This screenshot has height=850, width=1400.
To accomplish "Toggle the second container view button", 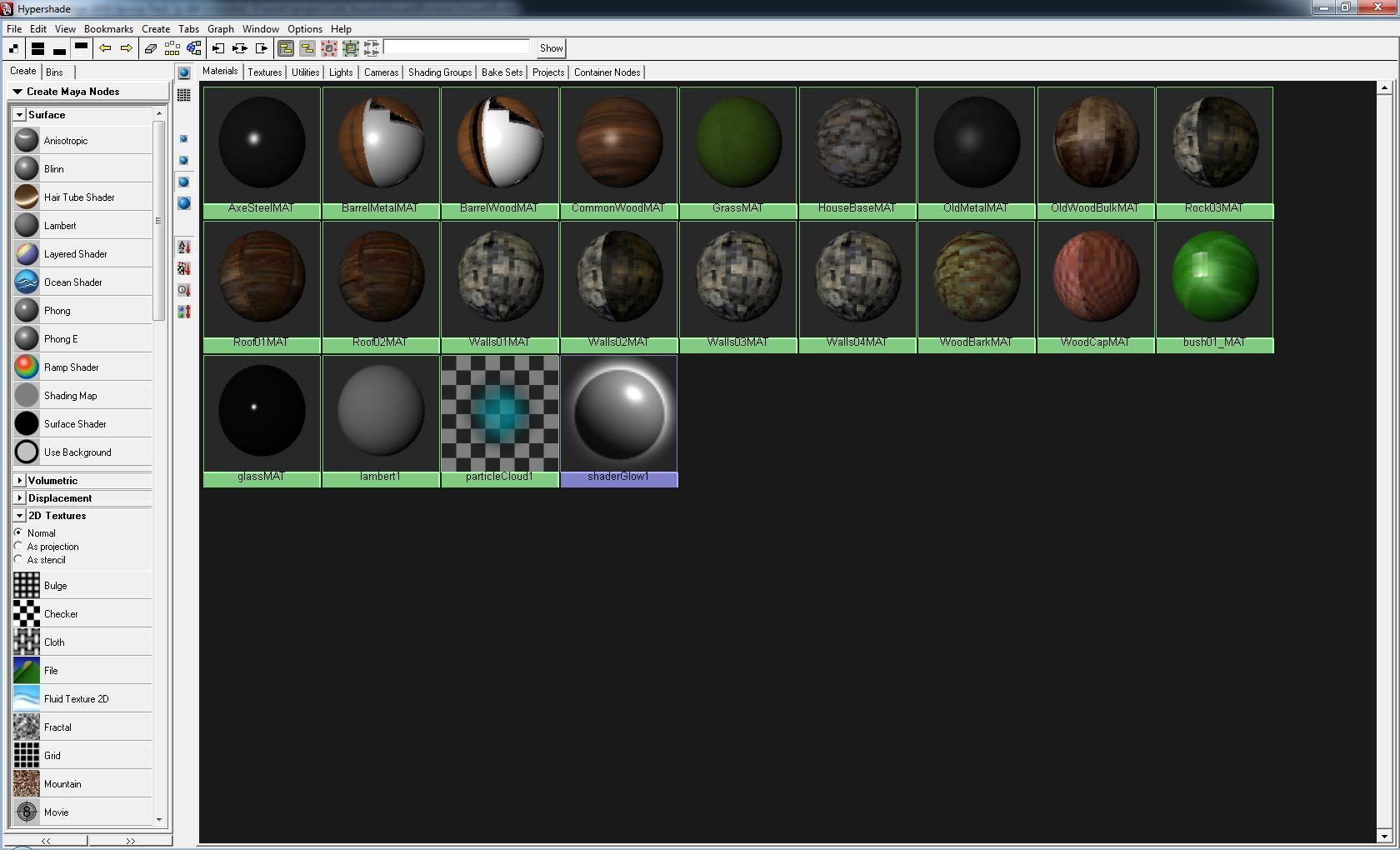I will tap(307, 48).
